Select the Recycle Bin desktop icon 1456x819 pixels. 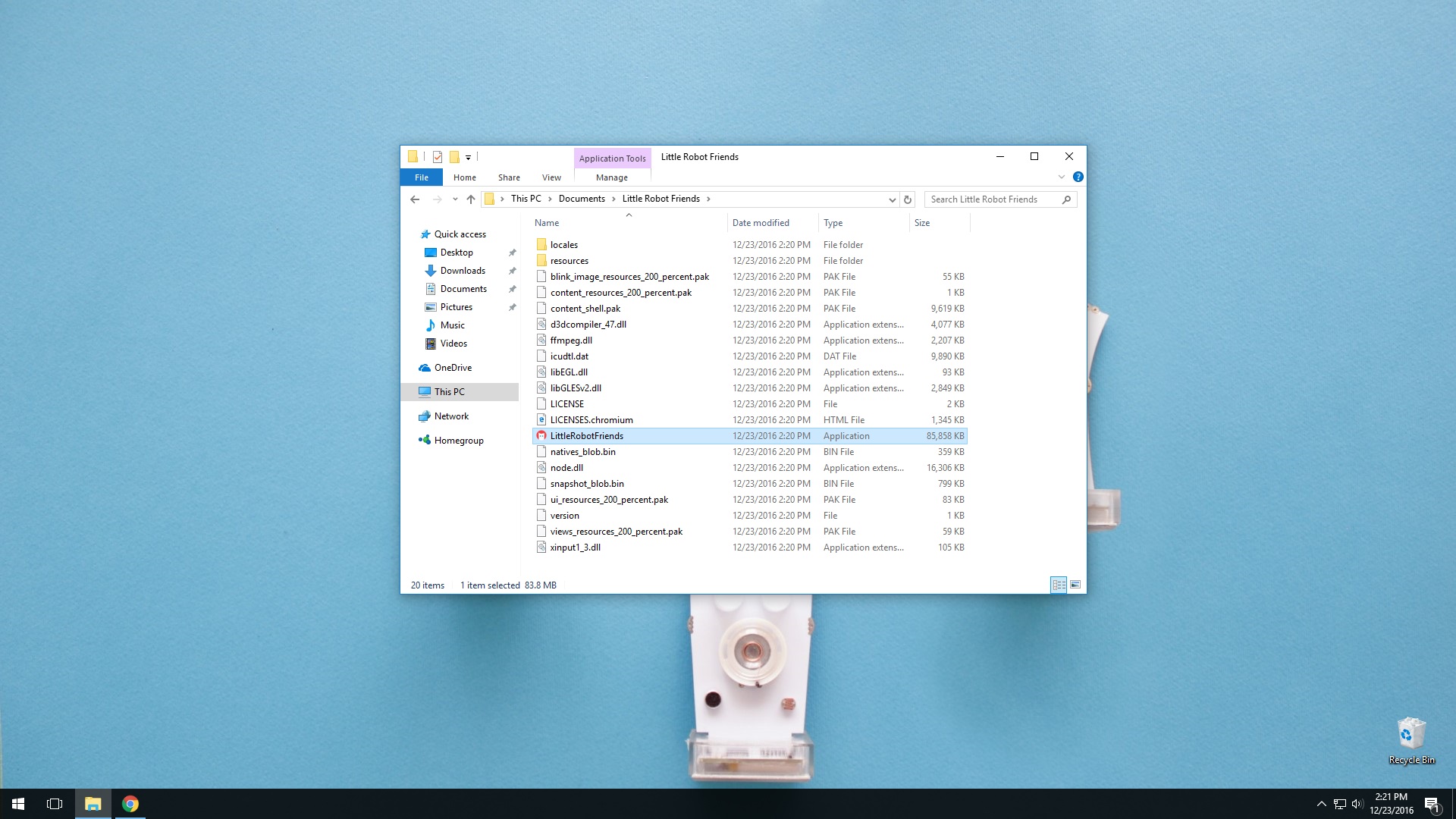click(1411, 741)
